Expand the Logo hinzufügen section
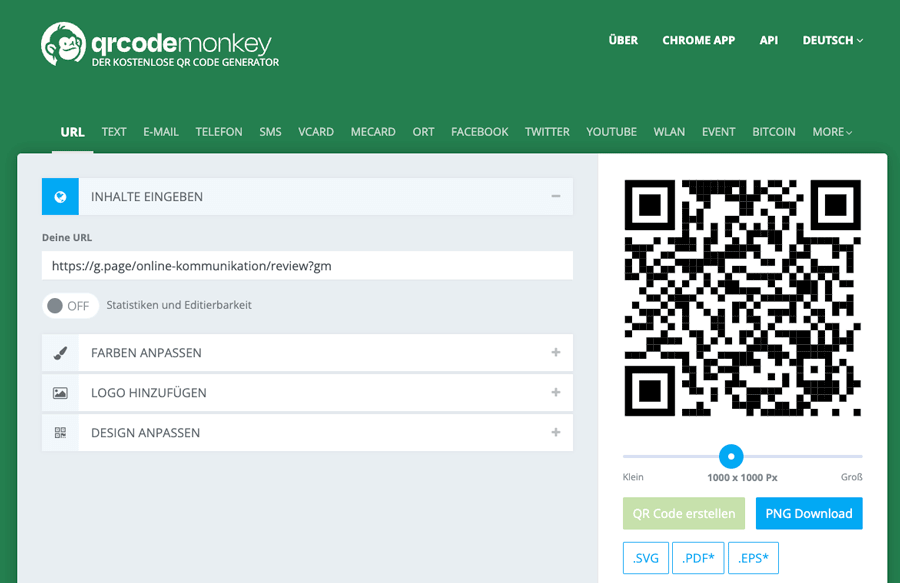This screenshot has width=900, height=583. point(555,393)
